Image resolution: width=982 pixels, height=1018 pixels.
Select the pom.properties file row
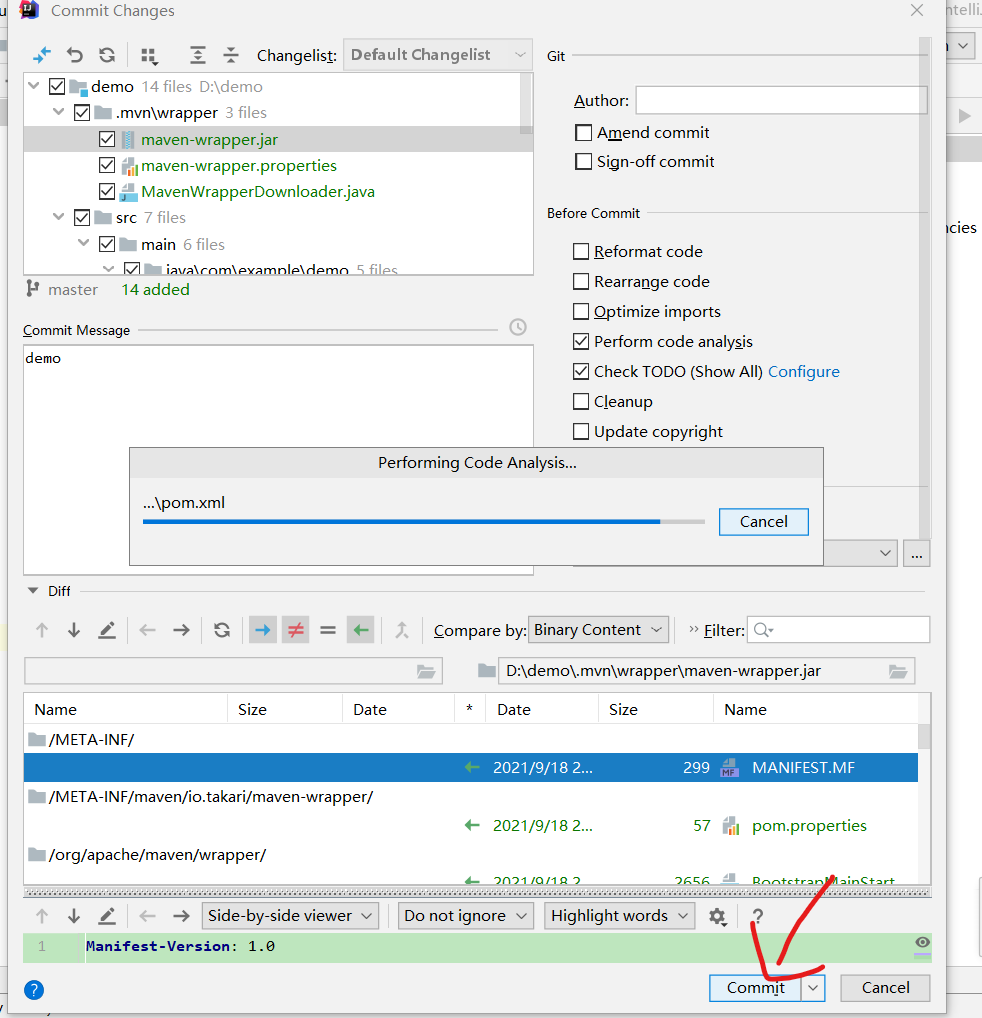point(471,826)
